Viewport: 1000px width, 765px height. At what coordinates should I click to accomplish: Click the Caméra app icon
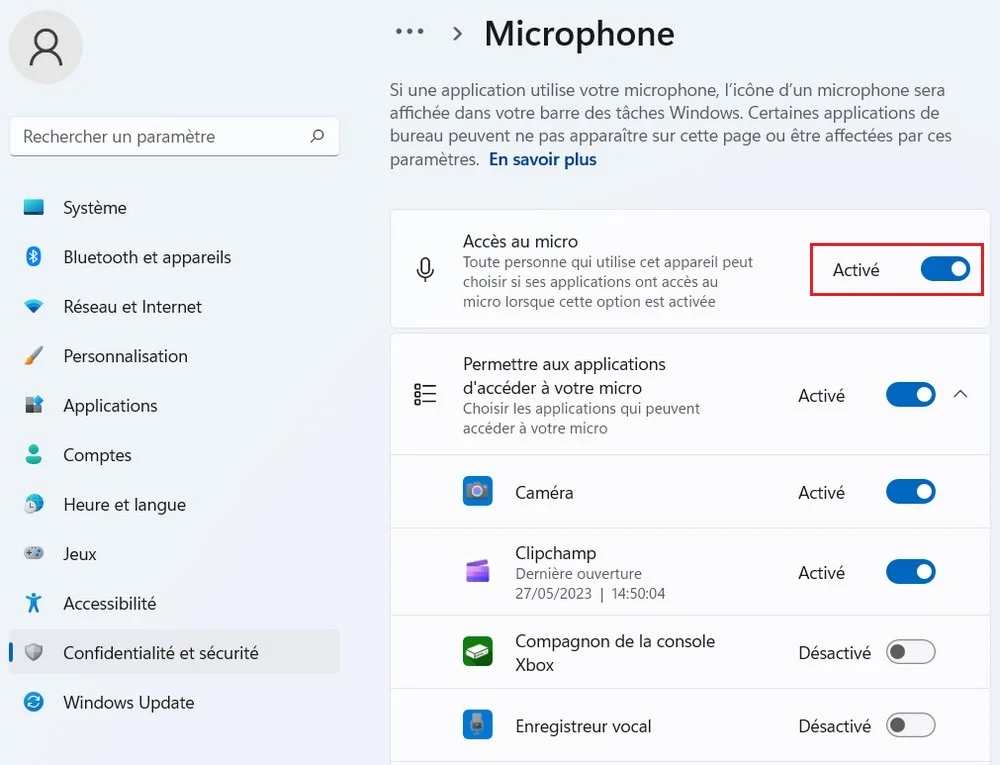click(478, 491)
